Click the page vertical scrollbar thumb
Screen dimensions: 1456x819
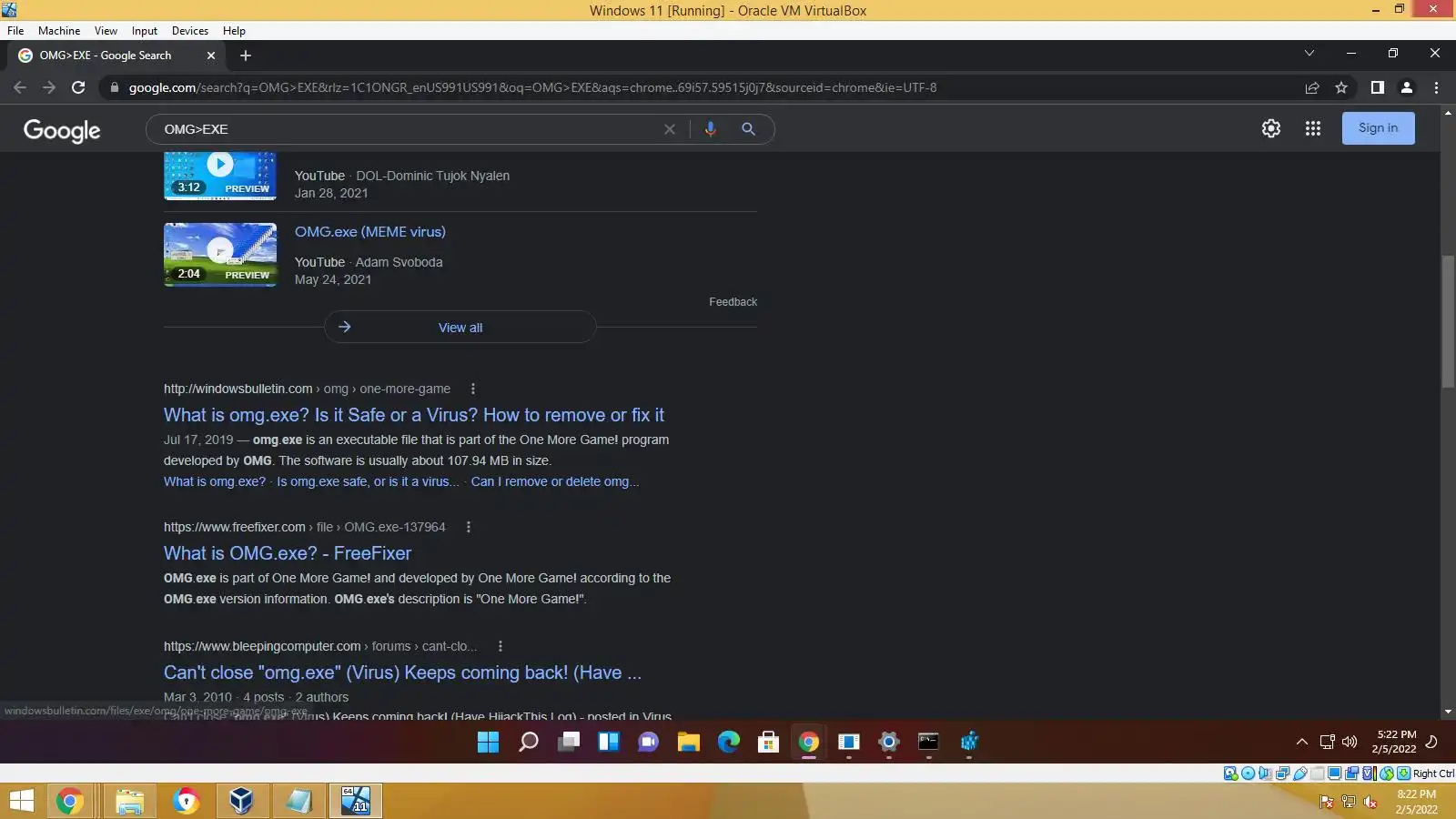click(x=1448, y=321)
